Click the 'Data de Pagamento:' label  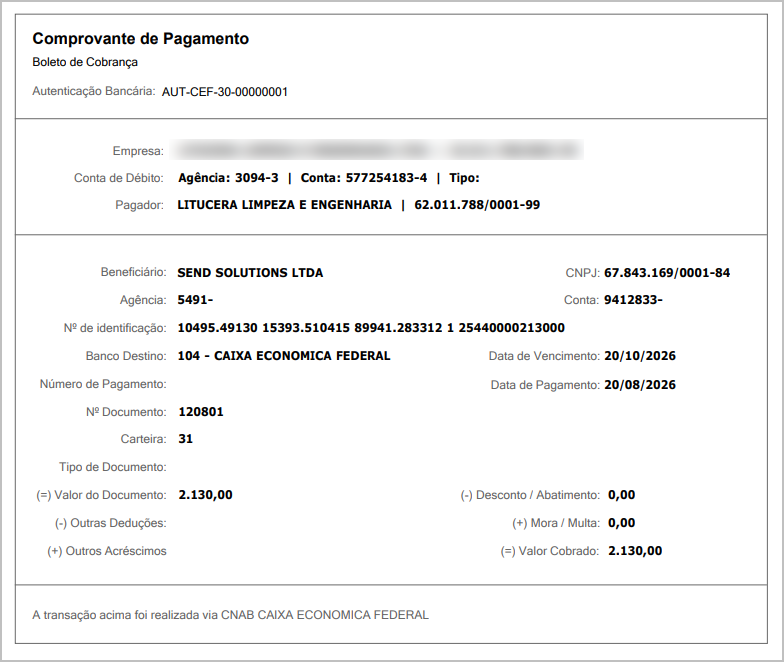pos(545,385)
